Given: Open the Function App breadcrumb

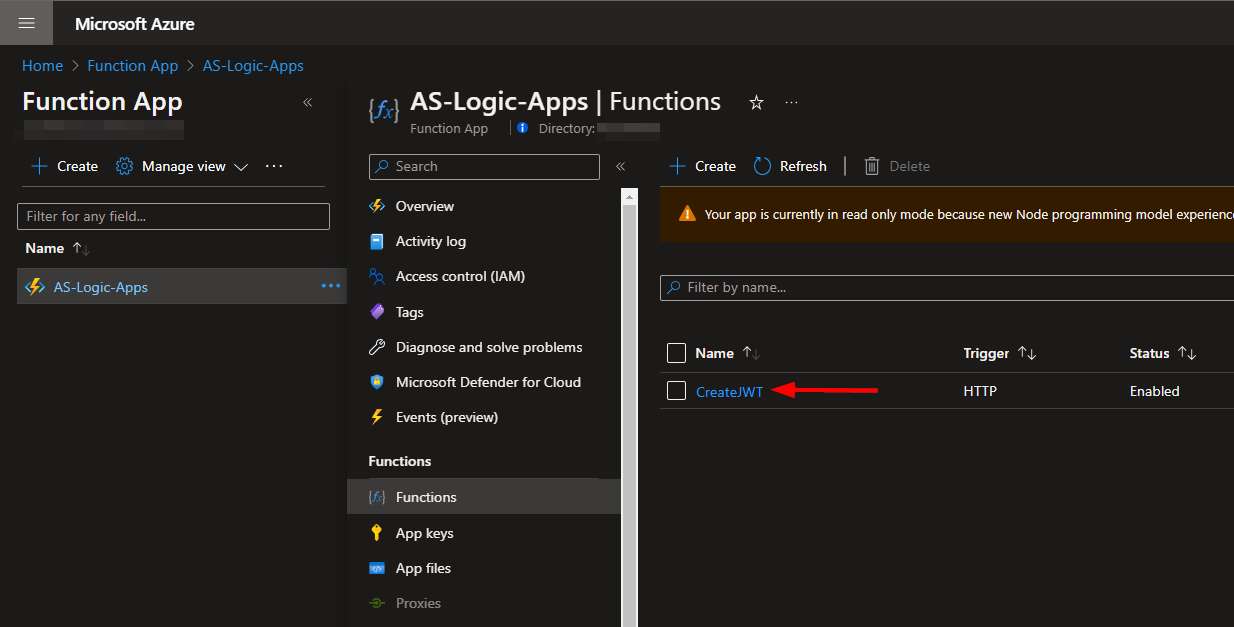Looking at the screenshot, I should point(133,66).
